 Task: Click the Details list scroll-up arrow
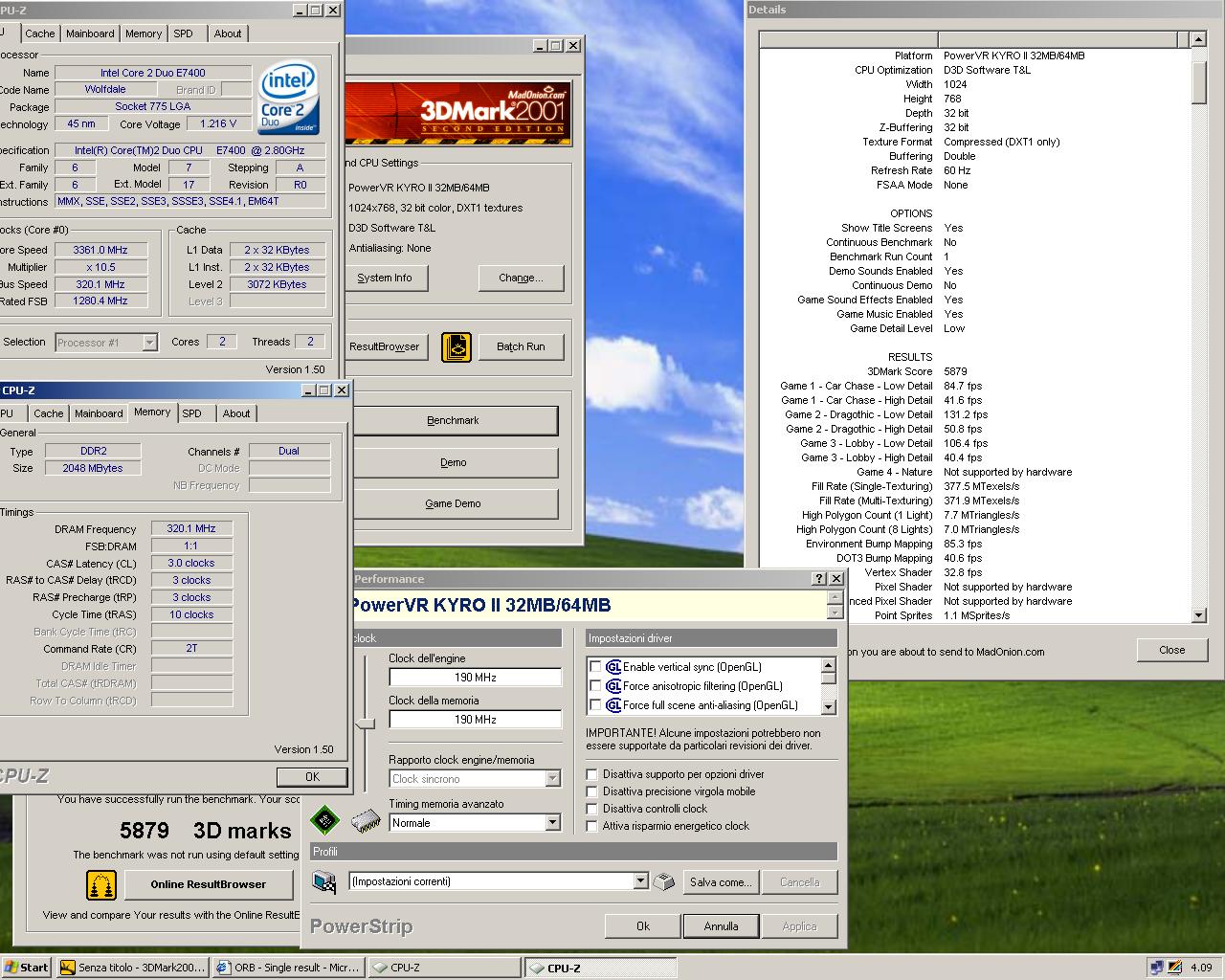[1198, 39]
